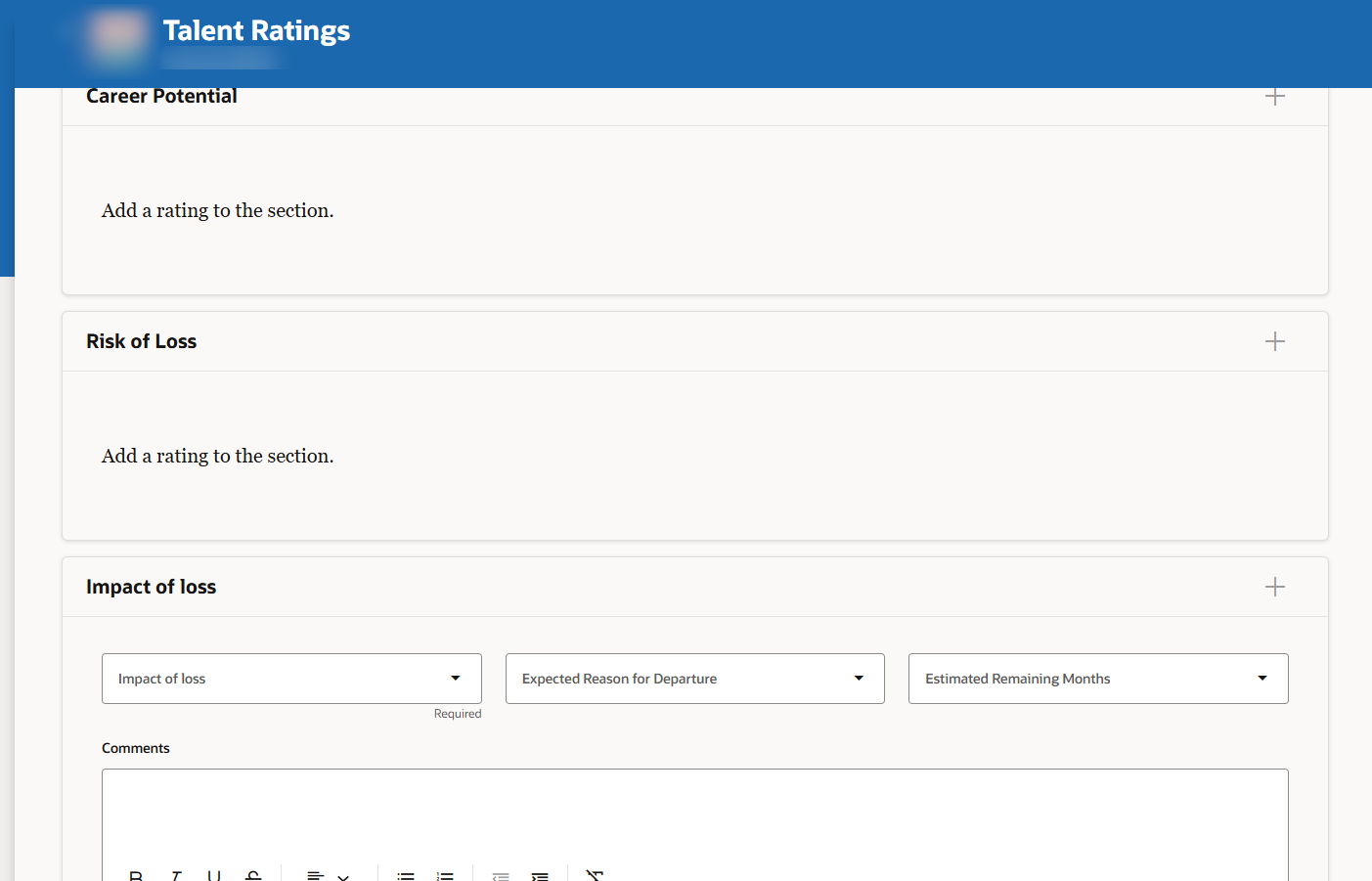Insert a numbered list in Comments
This screenshot has width=1372, height=881.
pos(445,876)
